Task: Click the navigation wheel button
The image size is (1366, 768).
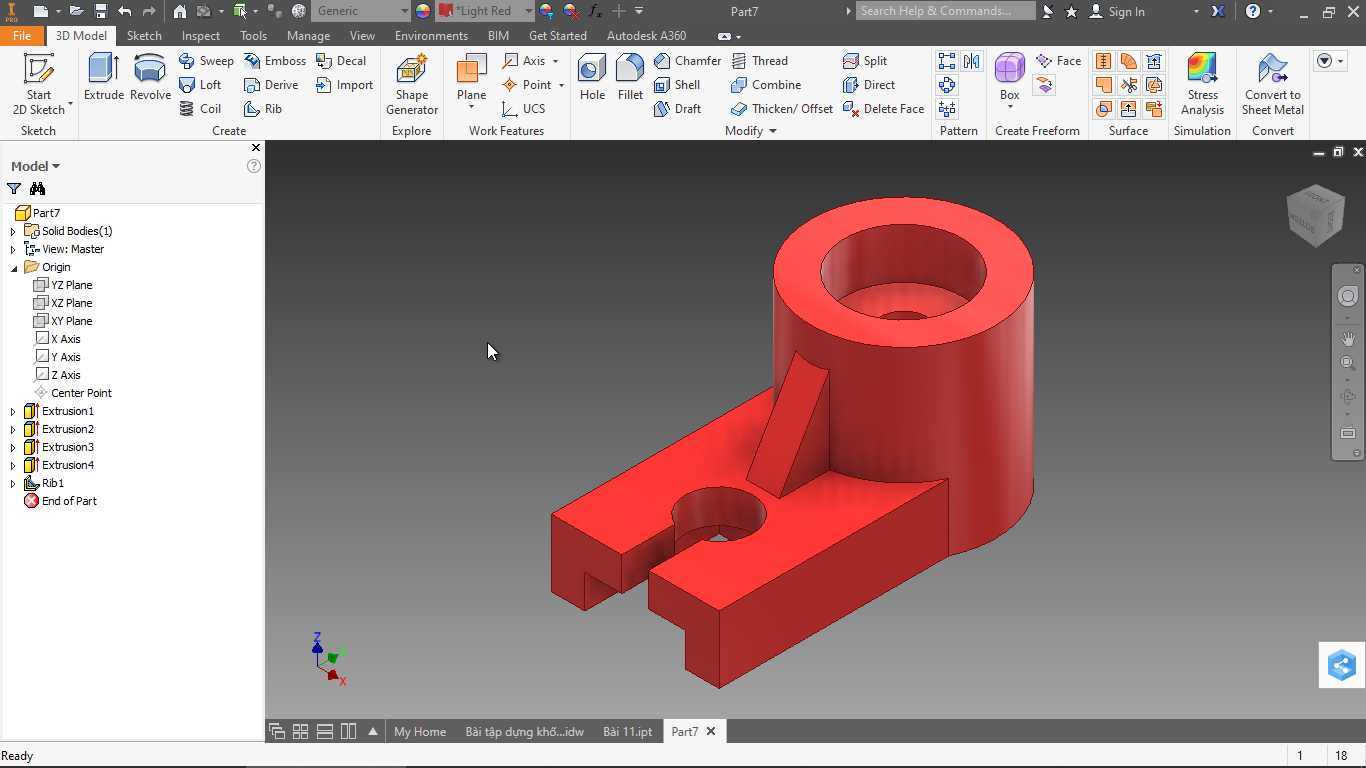Action: [1348, 296]
